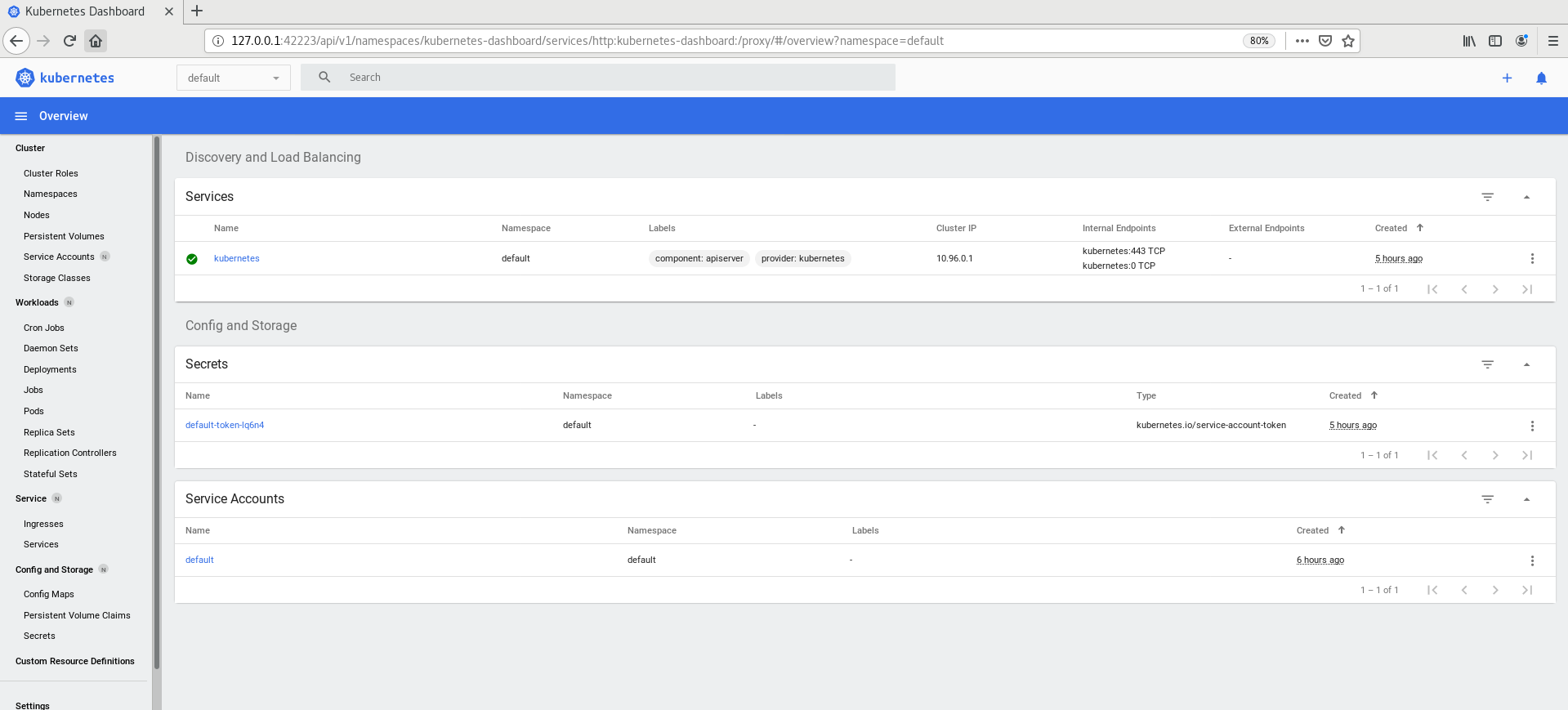The width and height of the screenshot is (1568, 710).
Task: Open actions menu for default service account
Action: coord(1532,560)
